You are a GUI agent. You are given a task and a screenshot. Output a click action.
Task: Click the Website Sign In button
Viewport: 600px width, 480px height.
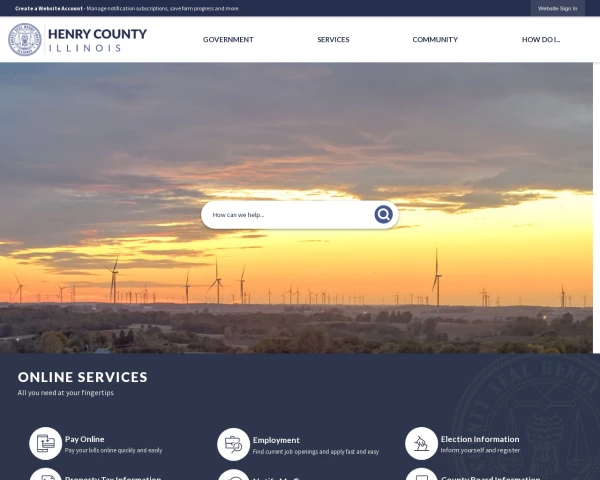point(558,8)
